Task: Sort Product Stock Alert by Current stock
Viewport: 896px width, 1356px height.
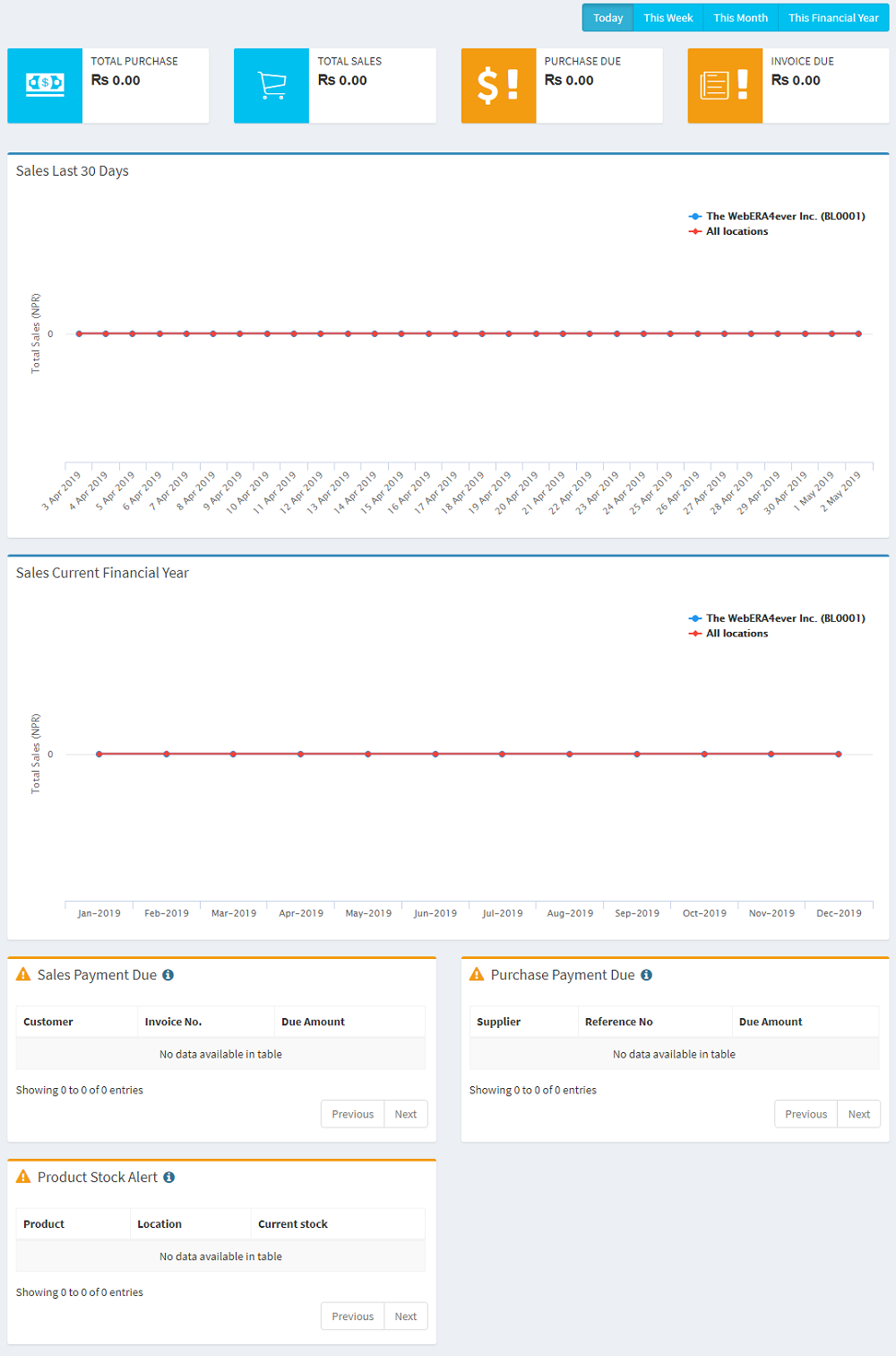Action: click(293, 1224)
